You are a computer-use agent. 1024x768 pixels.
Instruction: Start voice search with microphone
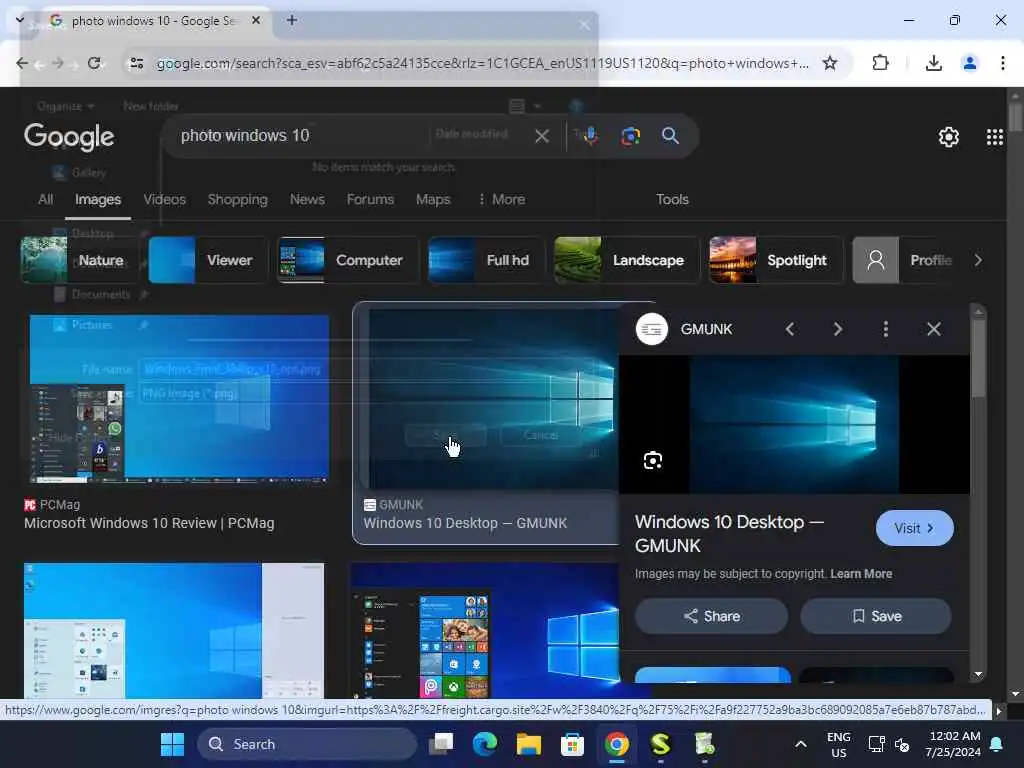[x=590, y=136]
